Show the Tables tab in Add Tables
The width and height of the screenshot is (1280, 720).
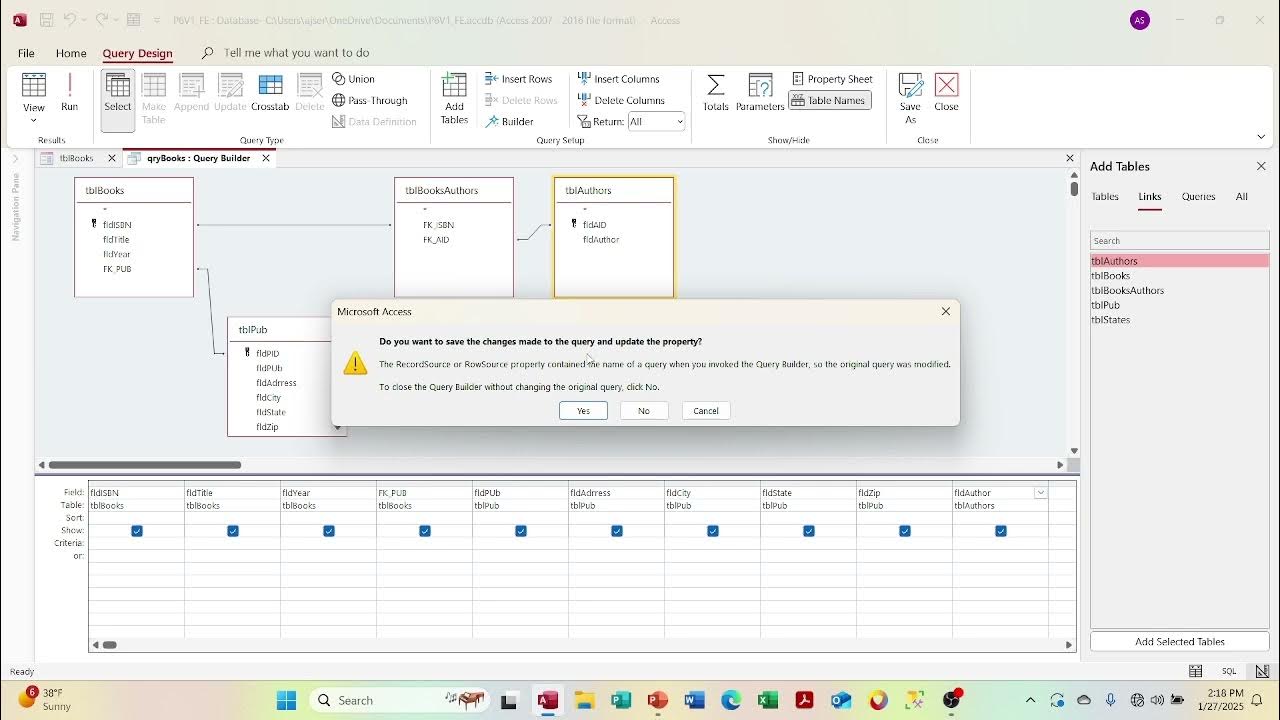tap(1105, 197)
